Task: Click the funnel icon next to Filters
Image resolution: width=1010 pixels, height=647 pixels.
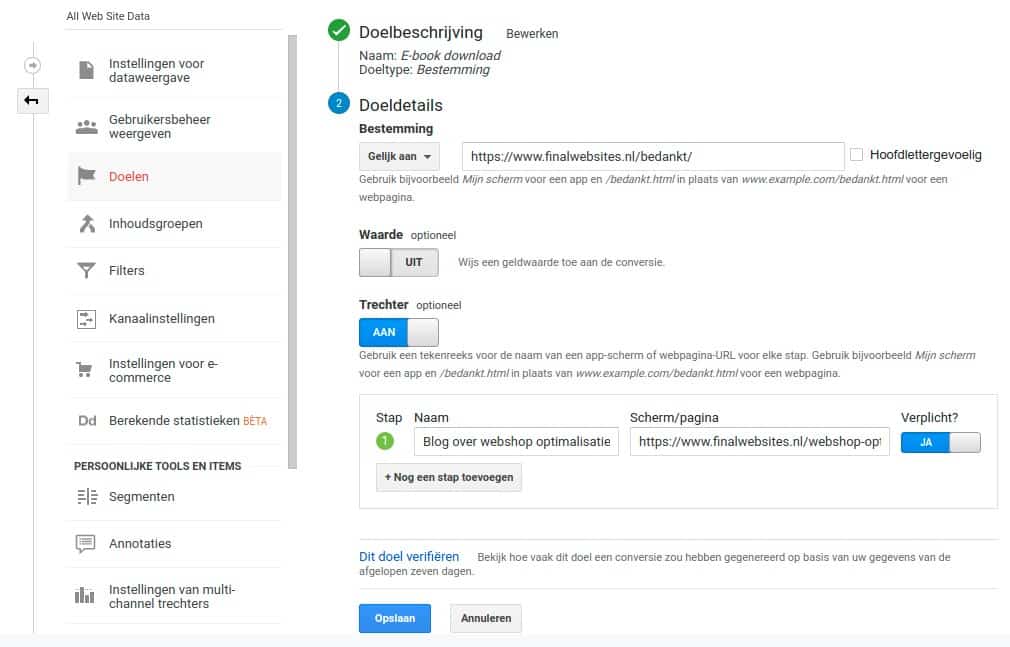Action: coord(87,270)
